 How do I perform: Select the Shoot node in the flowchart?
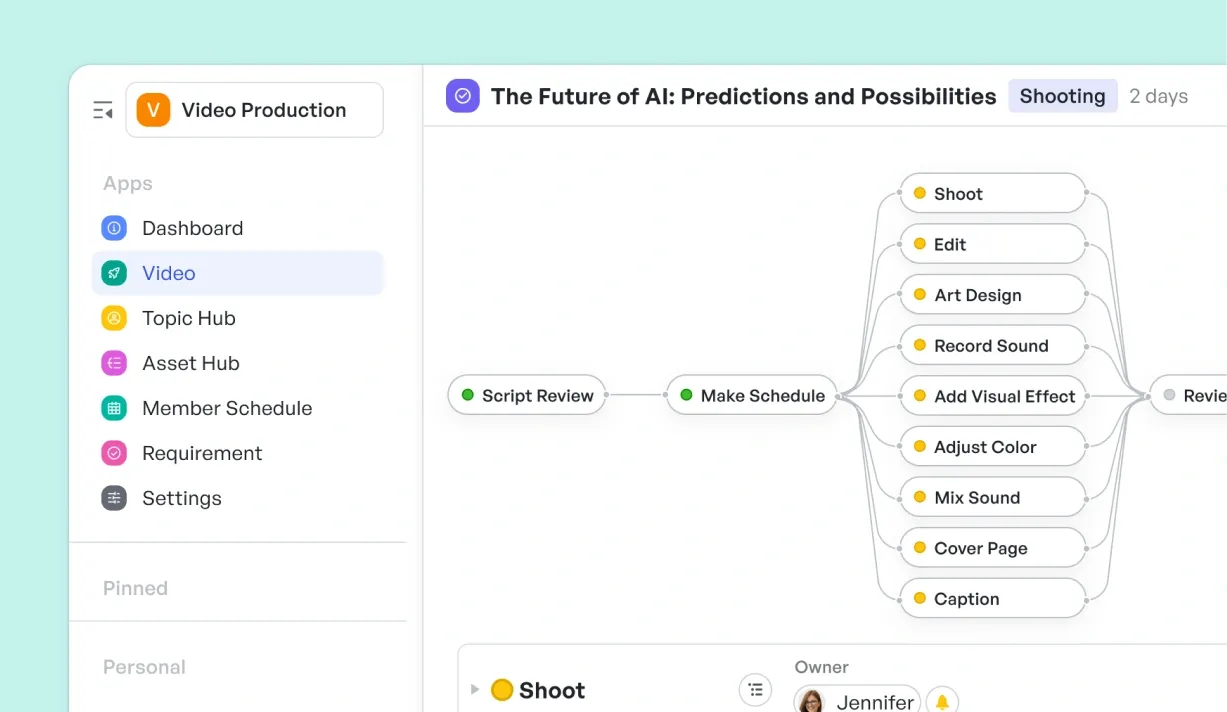[993, 193]
